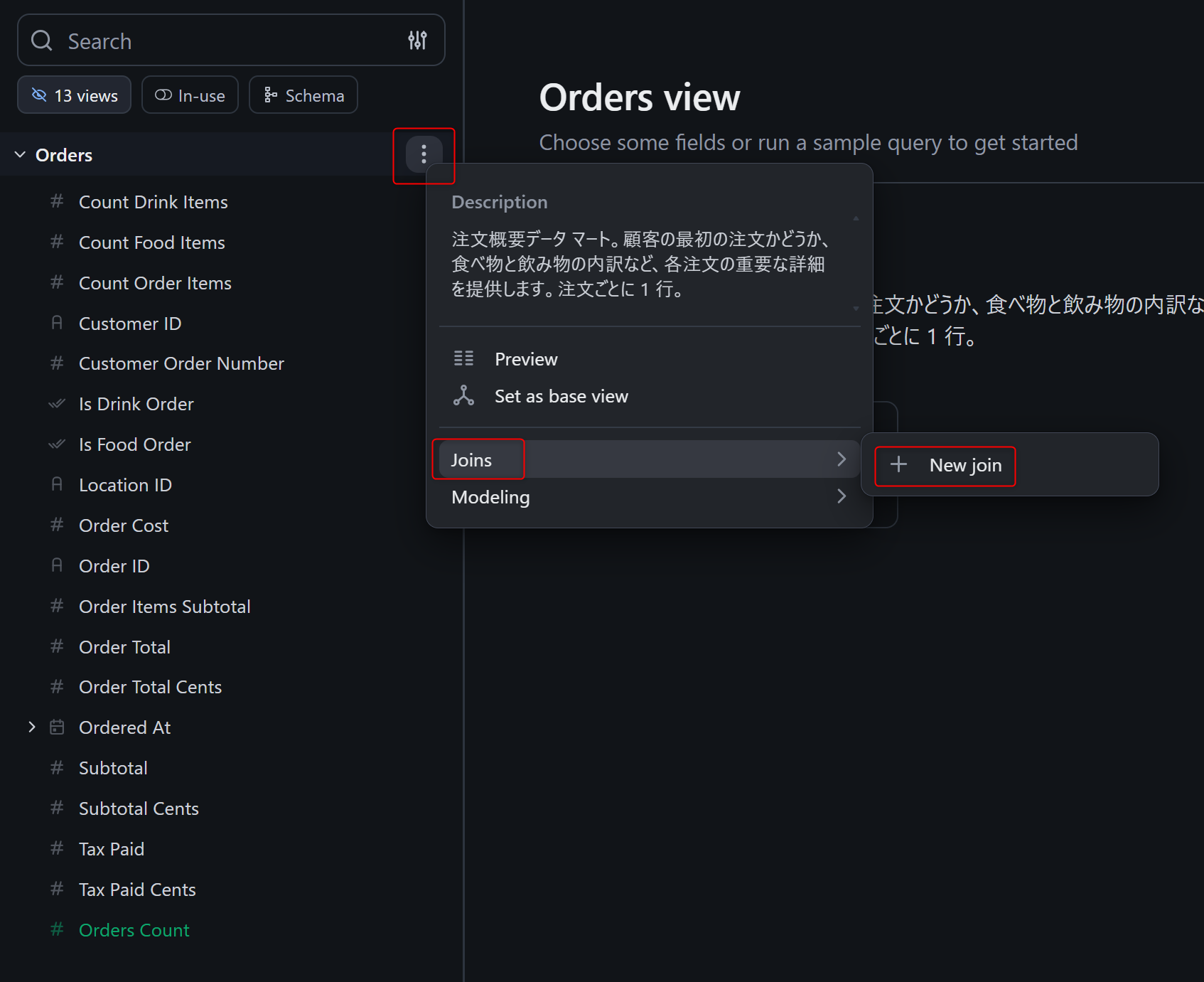Click the search filter settings icon
This screenshot has width=1204, height=982.
(417, 41)
